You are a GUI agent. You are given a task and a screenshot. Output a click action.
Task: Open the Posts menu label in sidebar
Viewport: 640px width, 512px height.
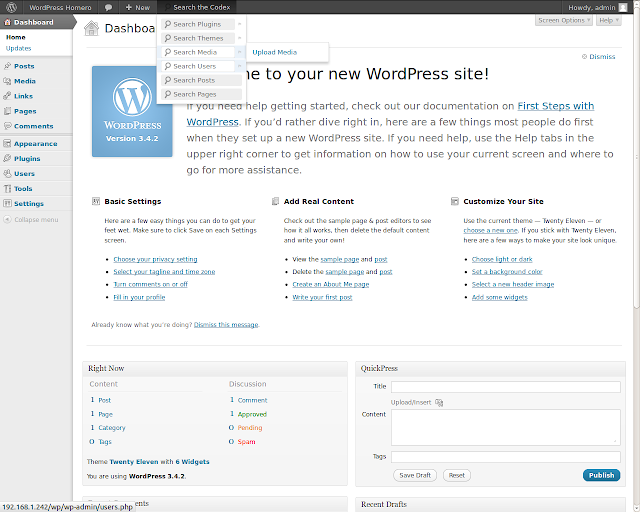coord(24,66)
